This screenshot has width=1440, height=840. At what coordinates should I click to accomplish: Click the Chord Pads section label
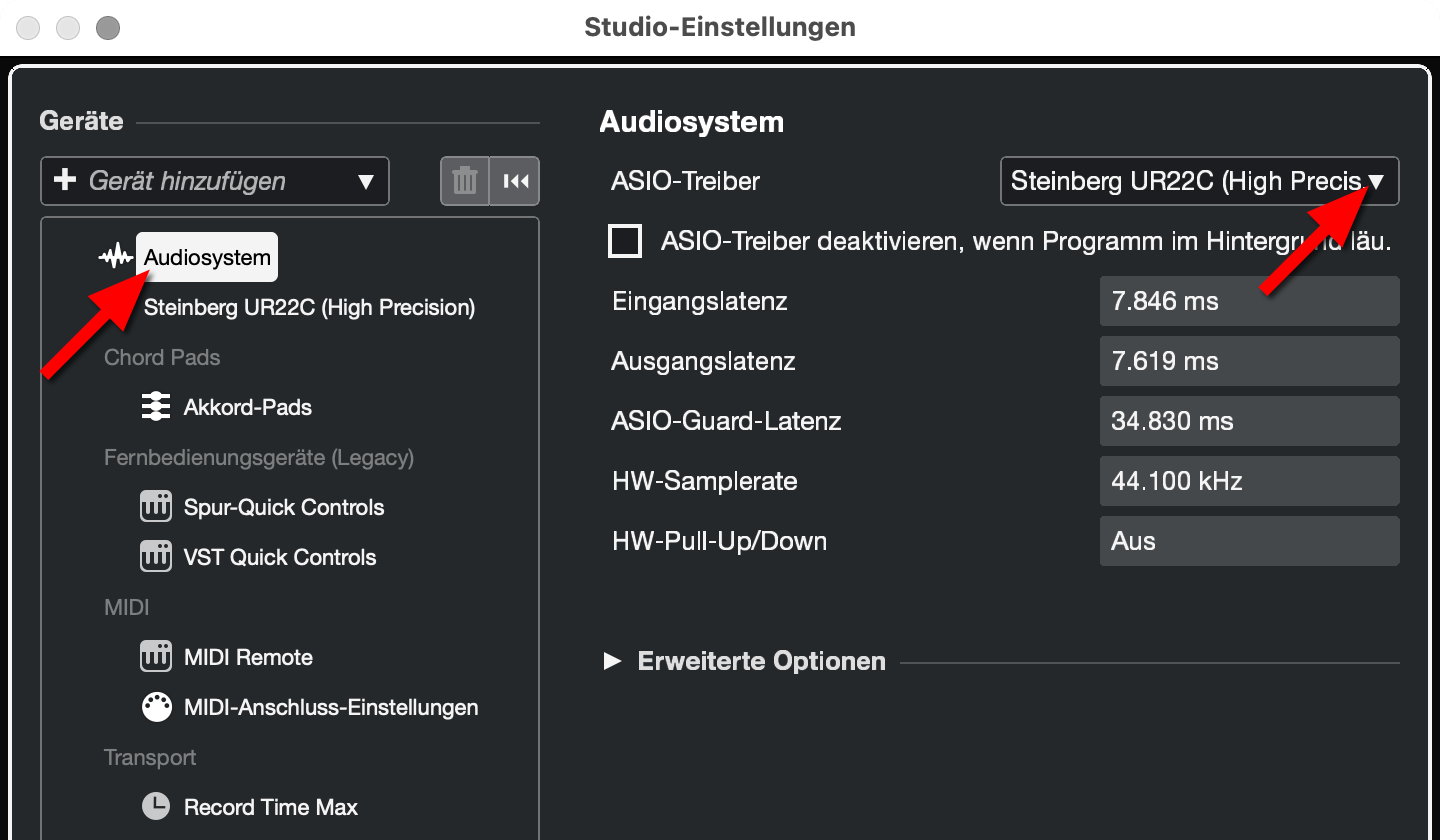(162, 357)
